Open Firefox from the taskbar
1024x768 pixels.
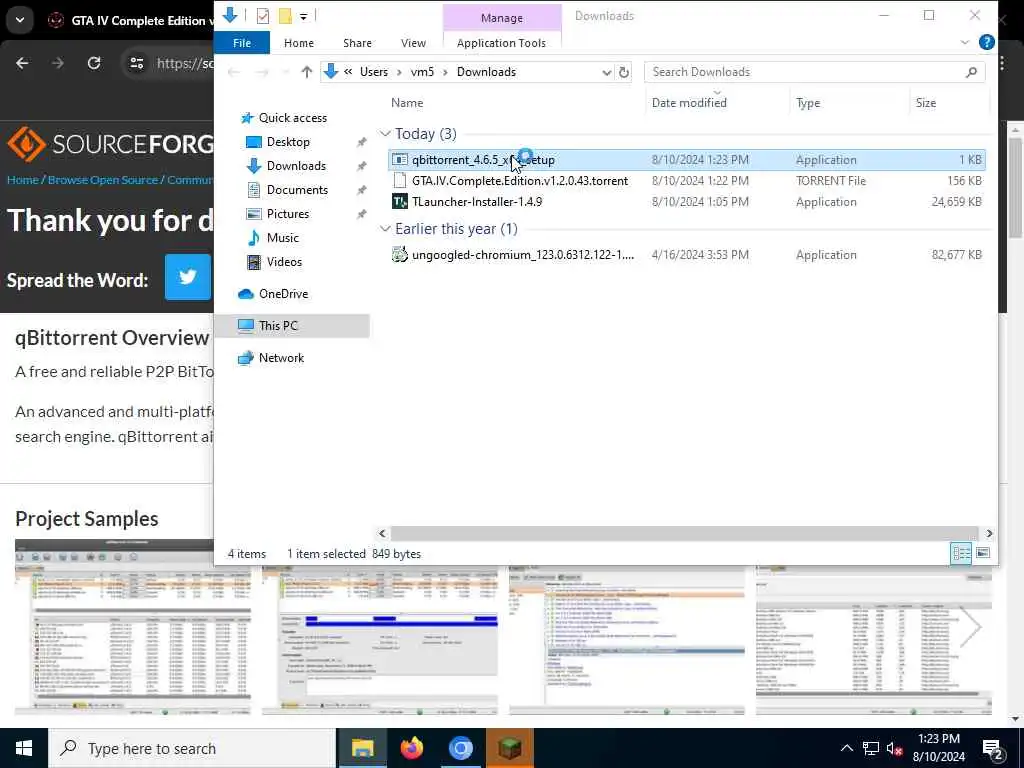(x=411, y=748)
